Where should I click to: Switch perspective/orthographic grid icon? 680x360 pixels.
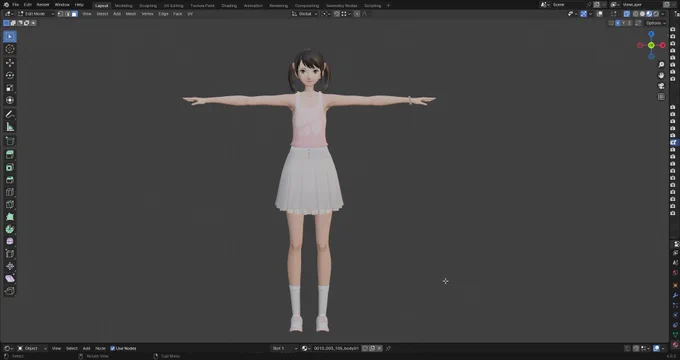[661, 97]
